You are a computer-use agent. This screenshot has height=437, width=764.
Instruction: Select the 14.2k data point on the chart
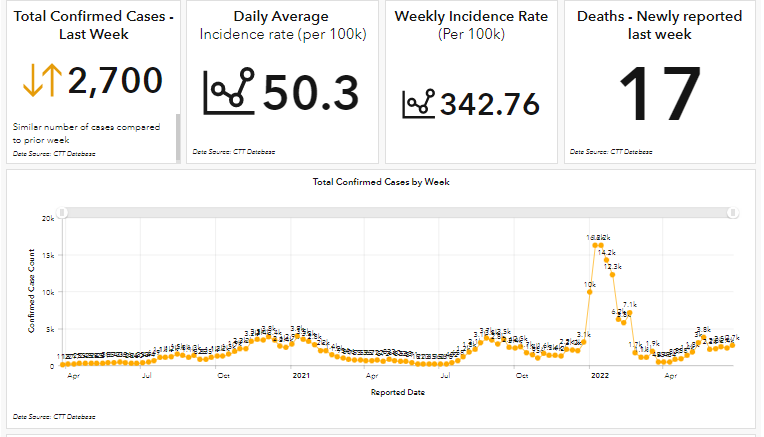tap(606, 260)
